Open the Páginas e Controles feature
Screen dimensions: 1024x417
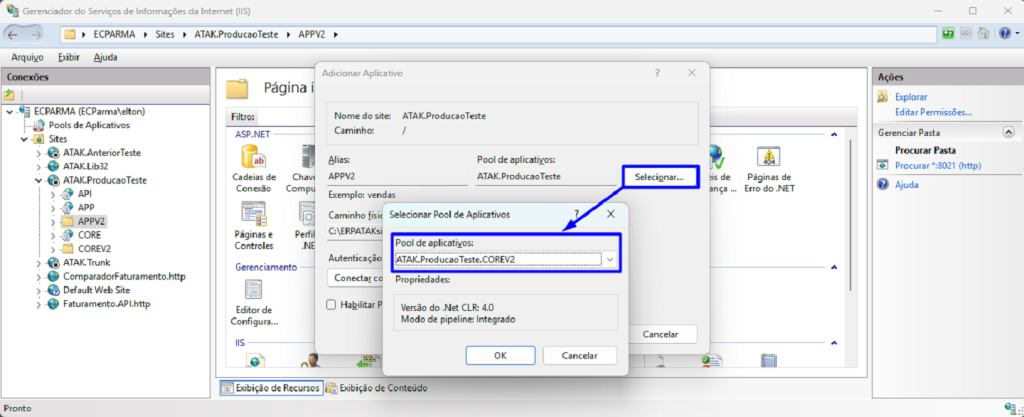coord(251,213)
